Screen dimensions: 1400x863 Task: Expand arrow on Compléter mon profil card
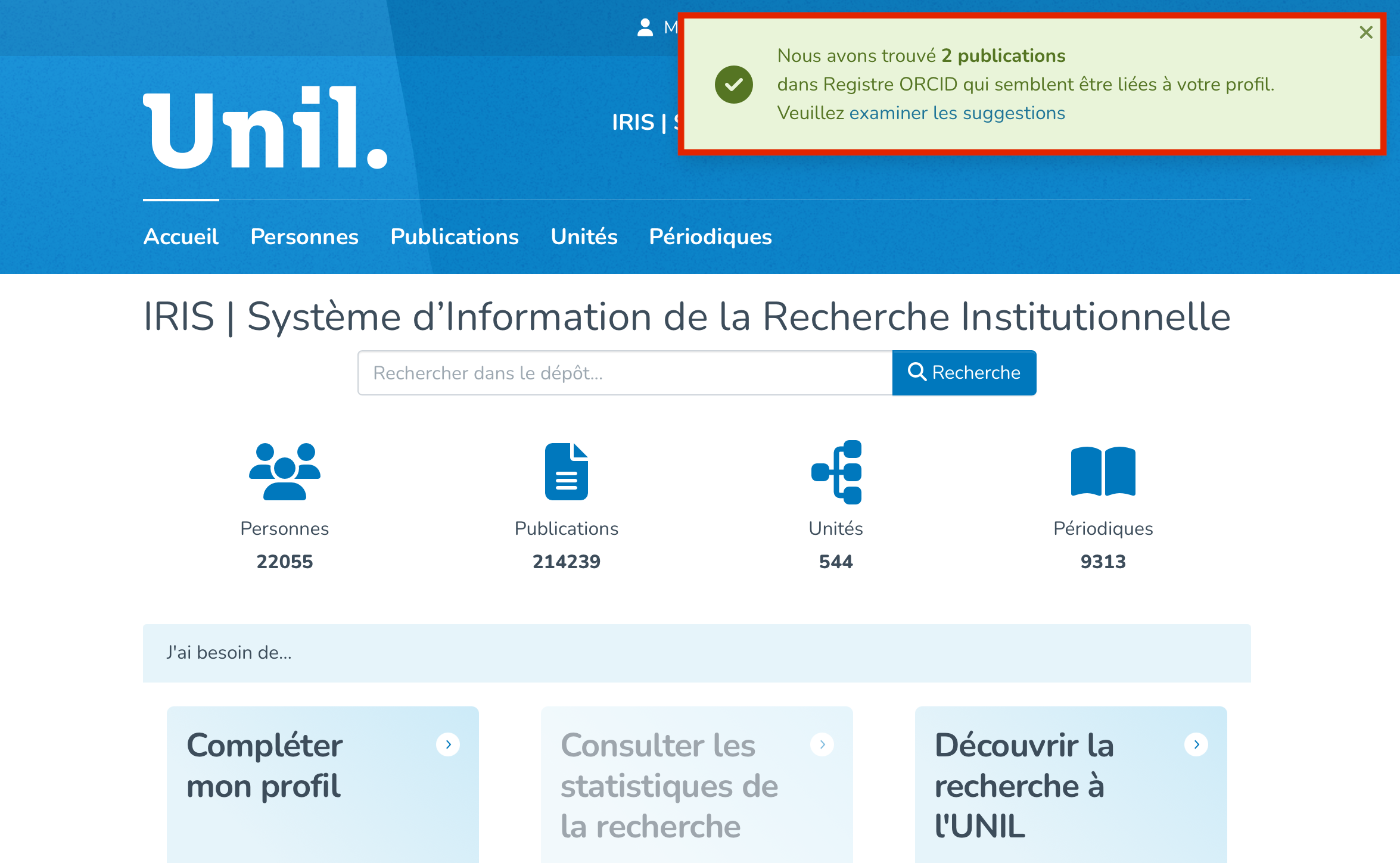point(448,744)
